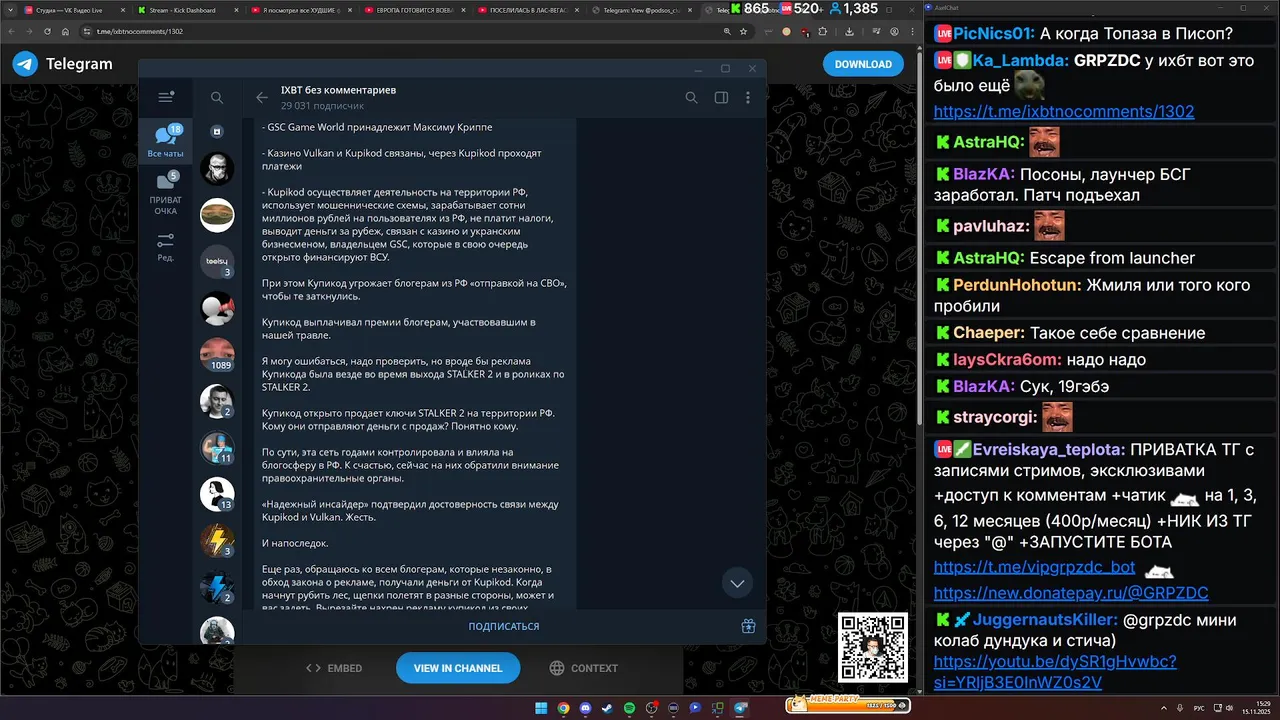1280x720 pixels.
Task: Open the three-dot channel options menu
Action: coord(748,97)
